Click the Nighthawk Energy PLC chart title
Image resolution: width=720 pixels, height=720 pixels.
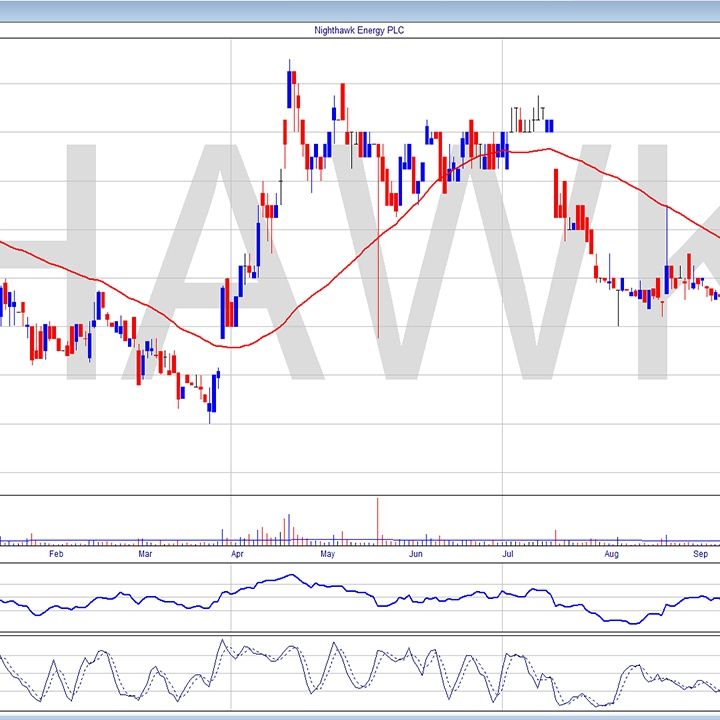tap(359, 31)
